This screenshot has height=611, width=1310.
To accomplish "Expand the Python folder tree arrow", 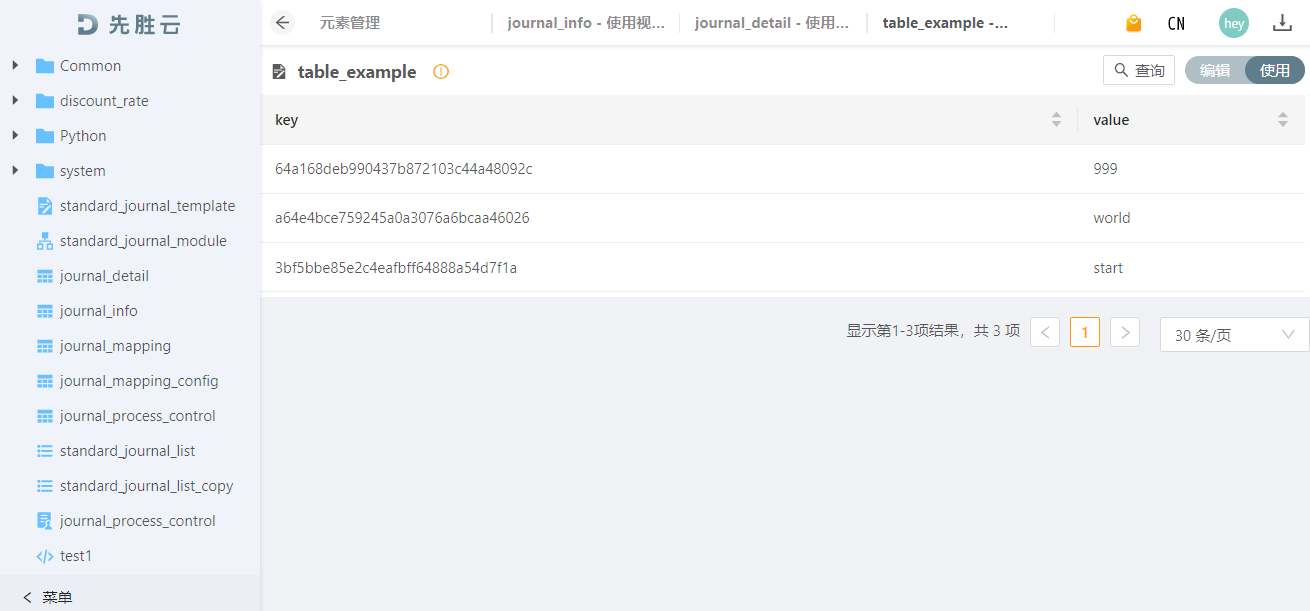I will pos(15,136).
